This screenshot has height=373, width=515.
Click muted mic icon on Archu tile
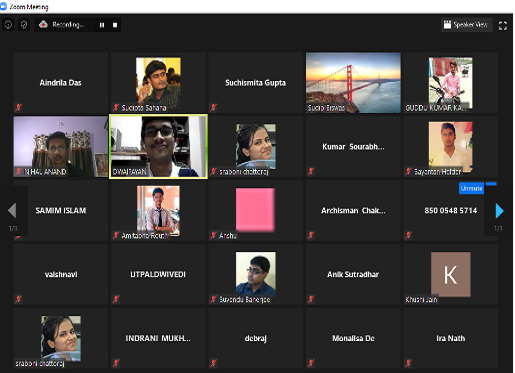pos(214,235)
